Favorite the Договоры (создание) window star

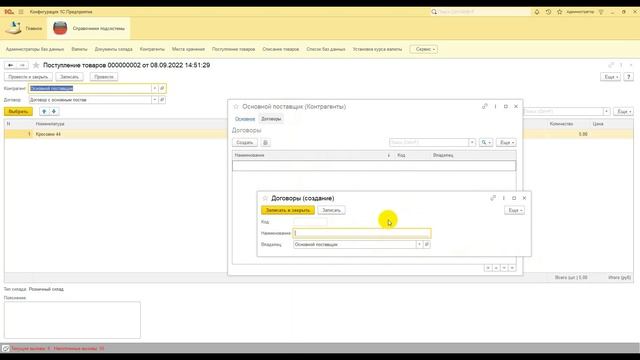coord(265,198)
